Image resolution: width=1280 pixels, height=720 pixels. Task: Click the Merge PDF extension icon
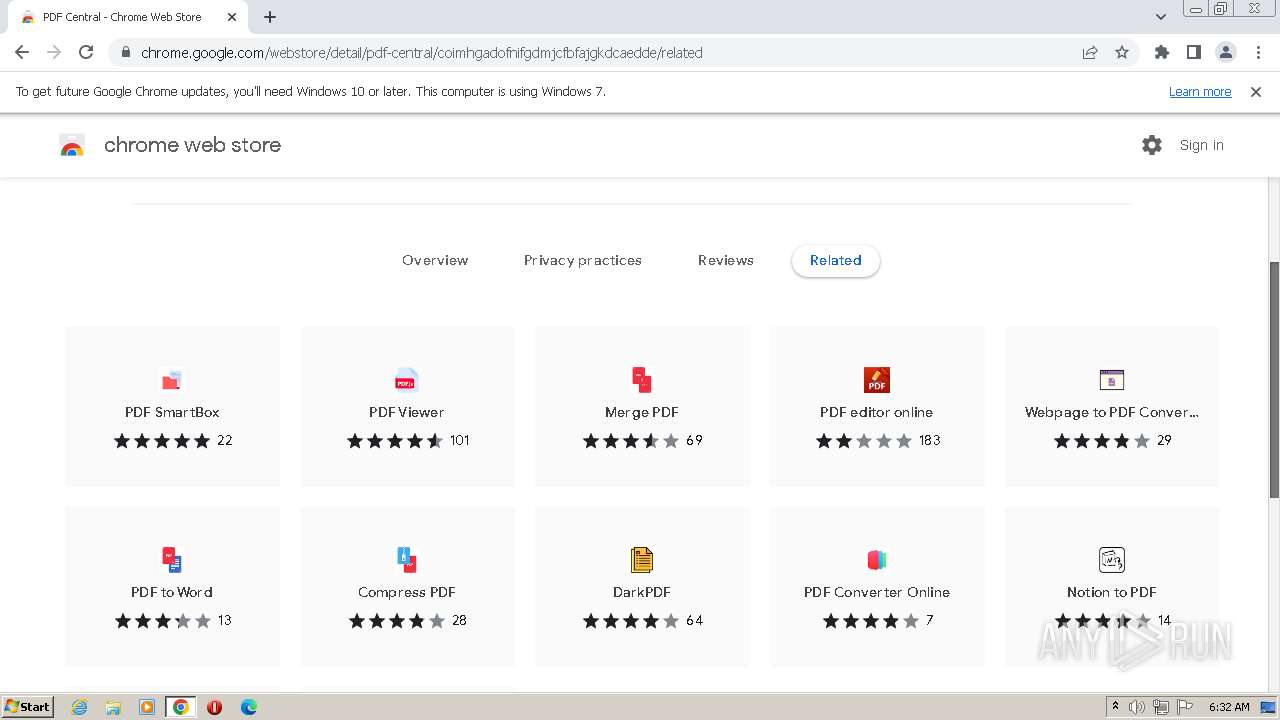pos(642,380)
